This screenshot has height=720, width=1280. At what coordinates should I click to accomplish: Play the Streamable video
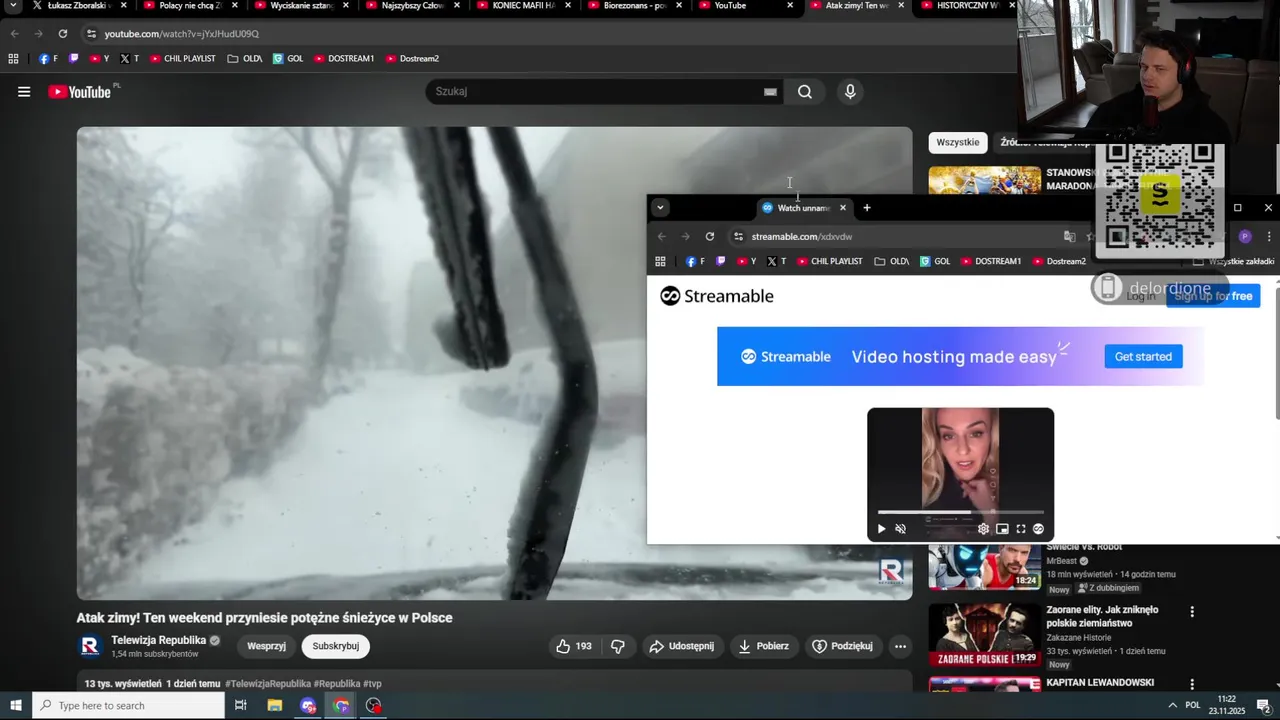pyautogui.click(x=881, y=529)
